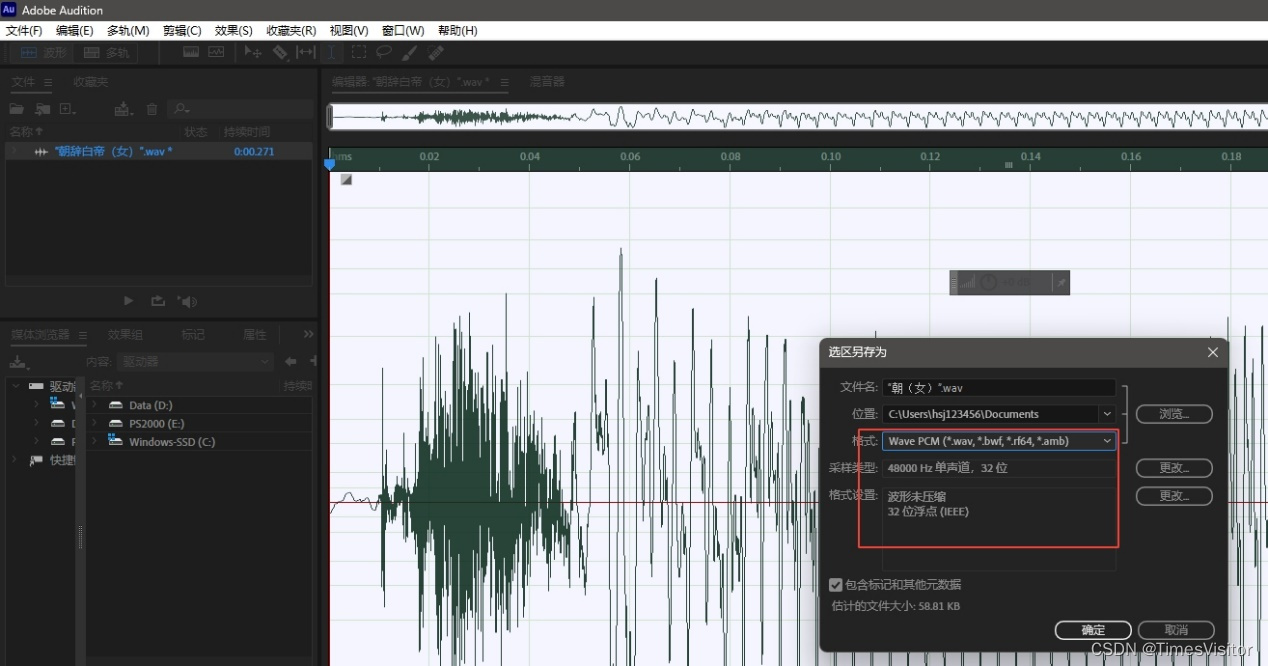
Task: Click the open file folder icon
Action: [x=17, y=109]
